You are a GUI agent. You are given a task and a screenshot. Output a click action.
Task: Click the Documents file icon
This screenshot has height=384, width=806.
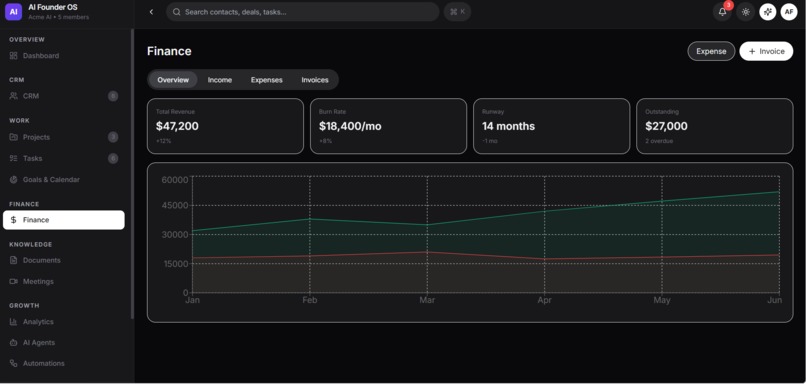pyautogui.click(x=13, y=260)
